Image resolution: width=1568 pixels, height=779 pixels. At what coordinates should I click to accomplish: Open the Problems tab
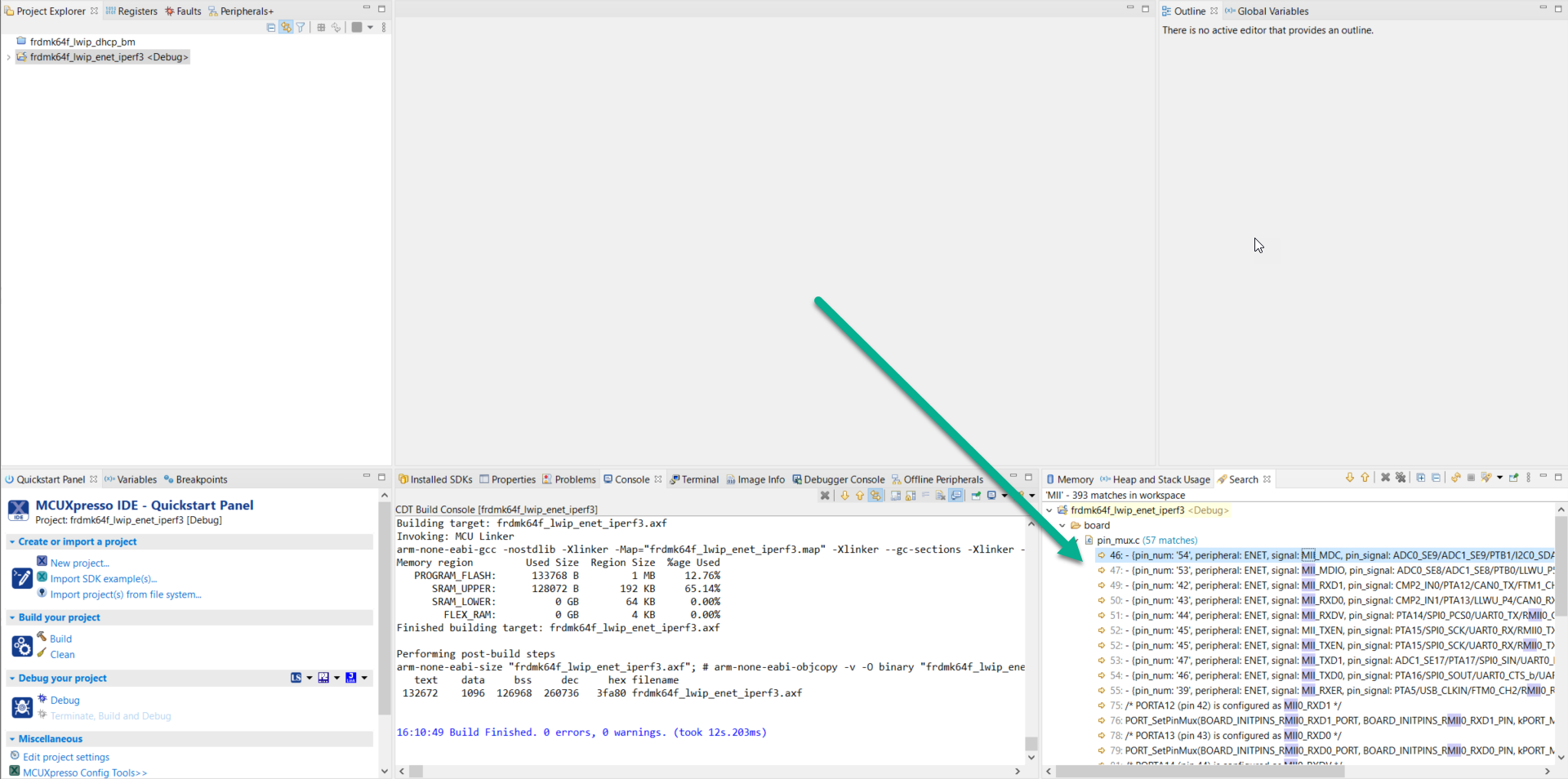click(x=575, y=479)
